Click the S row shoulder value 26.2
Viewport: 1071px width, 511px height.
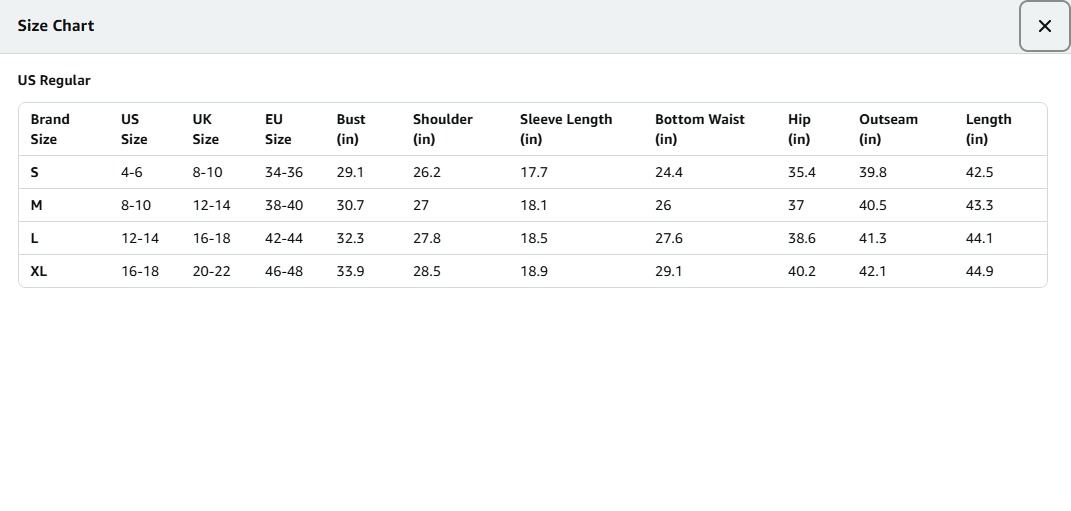point(427,172)
